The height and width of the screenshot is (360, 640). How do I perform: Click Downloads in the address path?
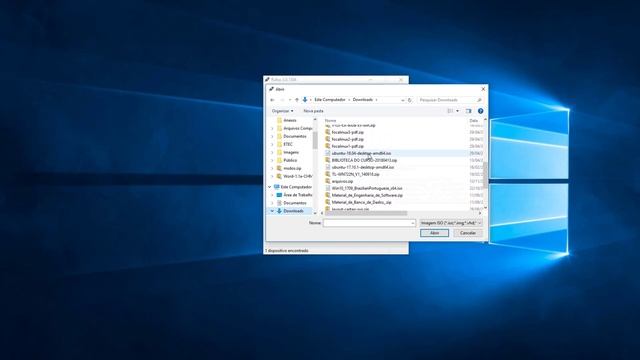pyautogui.click(x=363, y=100)
